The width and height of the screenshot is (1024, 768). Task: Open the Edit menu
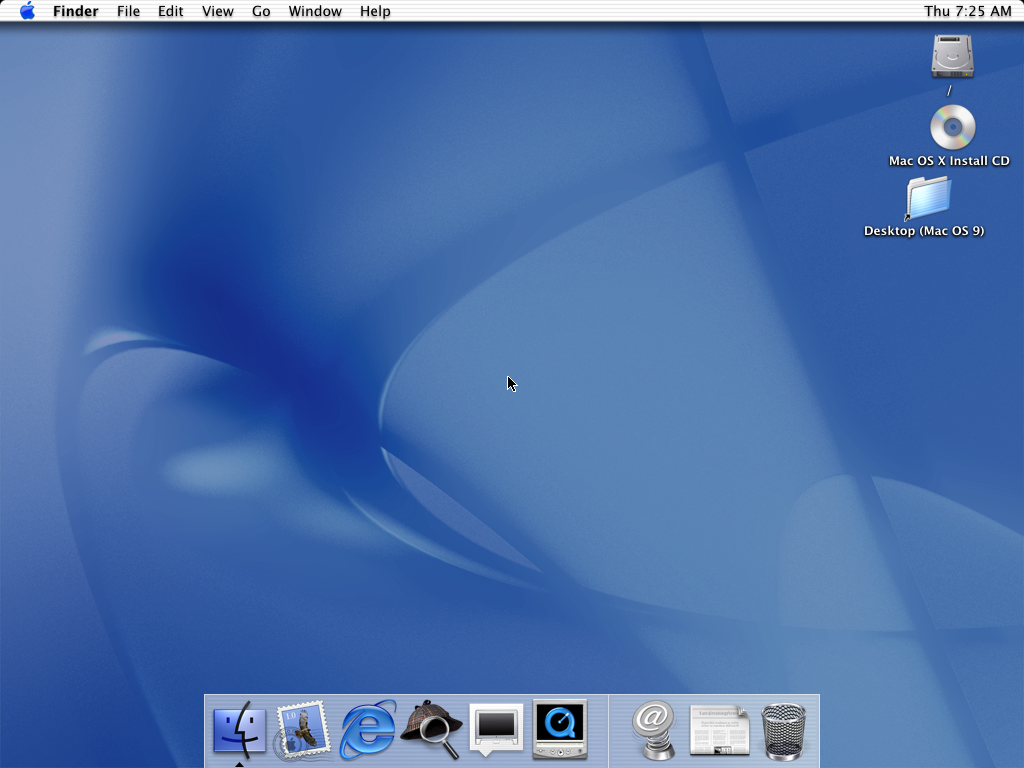(171, 11)
